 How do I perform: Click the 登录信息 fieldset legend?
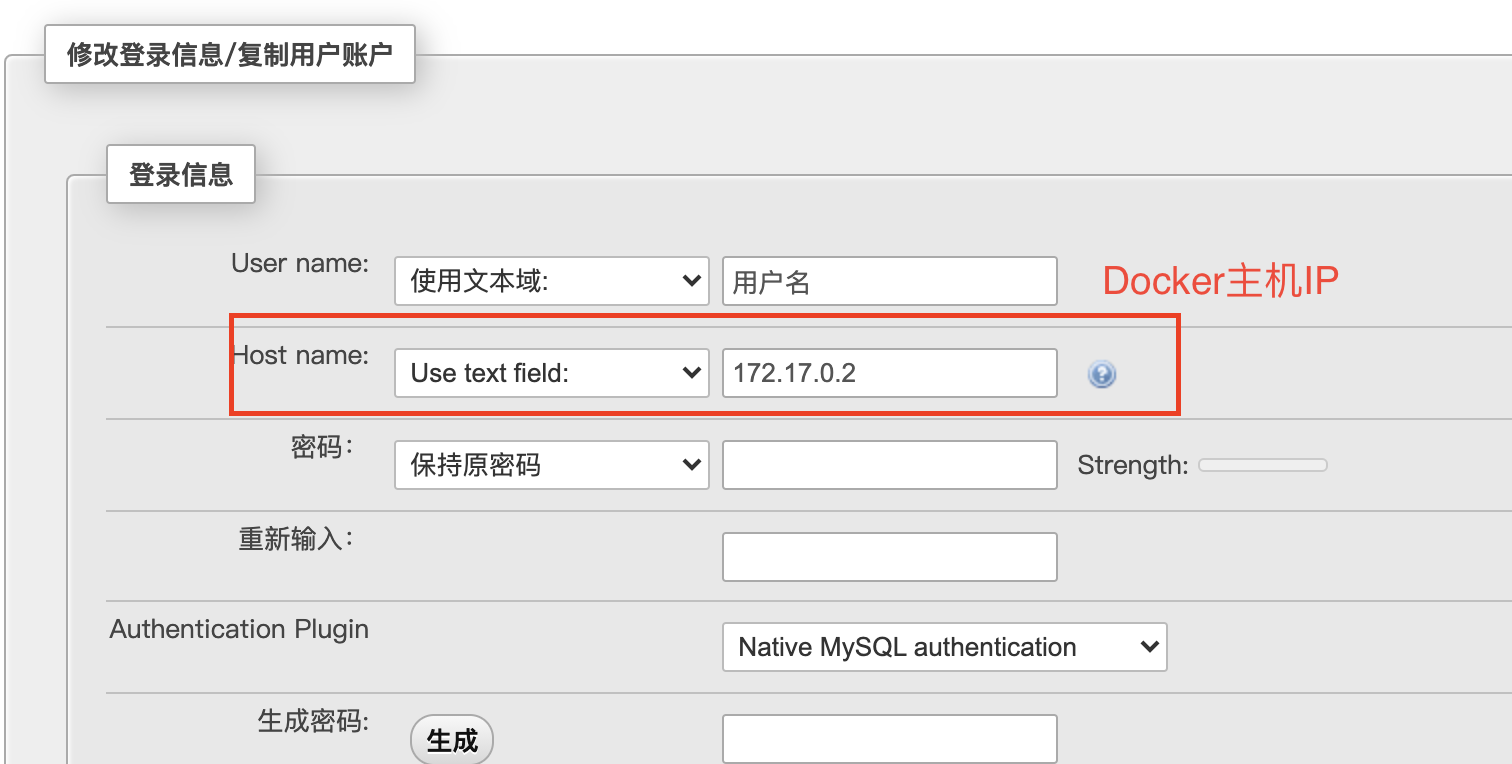[181, 175]
